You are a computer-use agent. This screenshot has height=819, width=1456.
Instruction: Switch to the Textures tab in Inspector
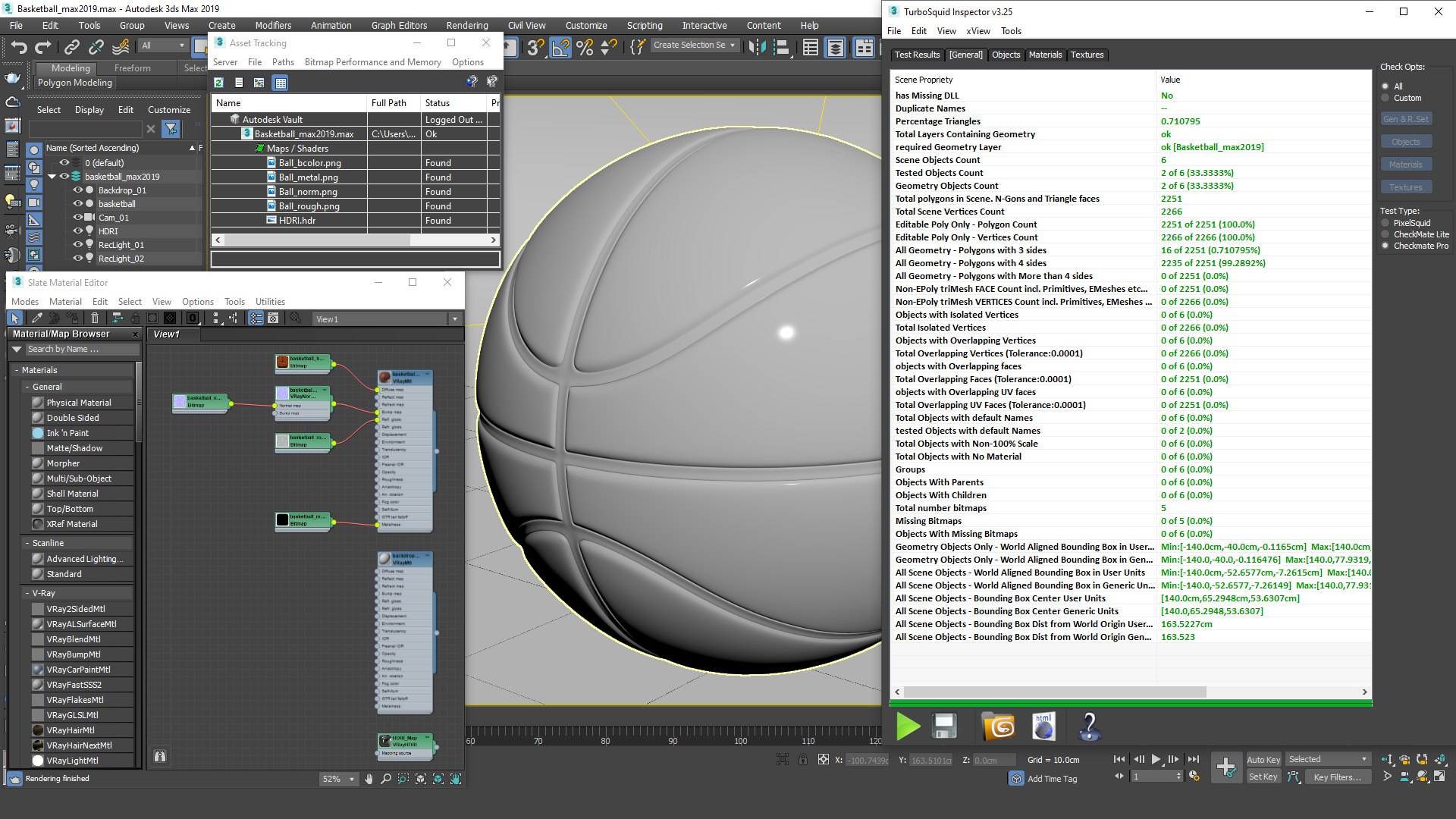1087,55
